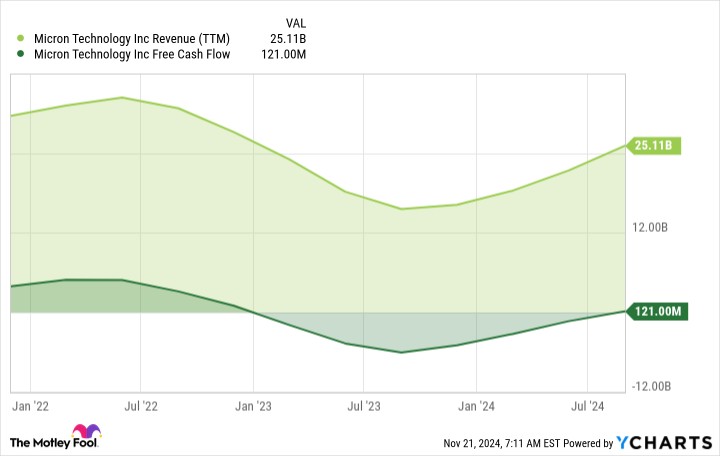
Task: Click the 121.00M free cash flow flag
Action: click(x=658, y=312)
